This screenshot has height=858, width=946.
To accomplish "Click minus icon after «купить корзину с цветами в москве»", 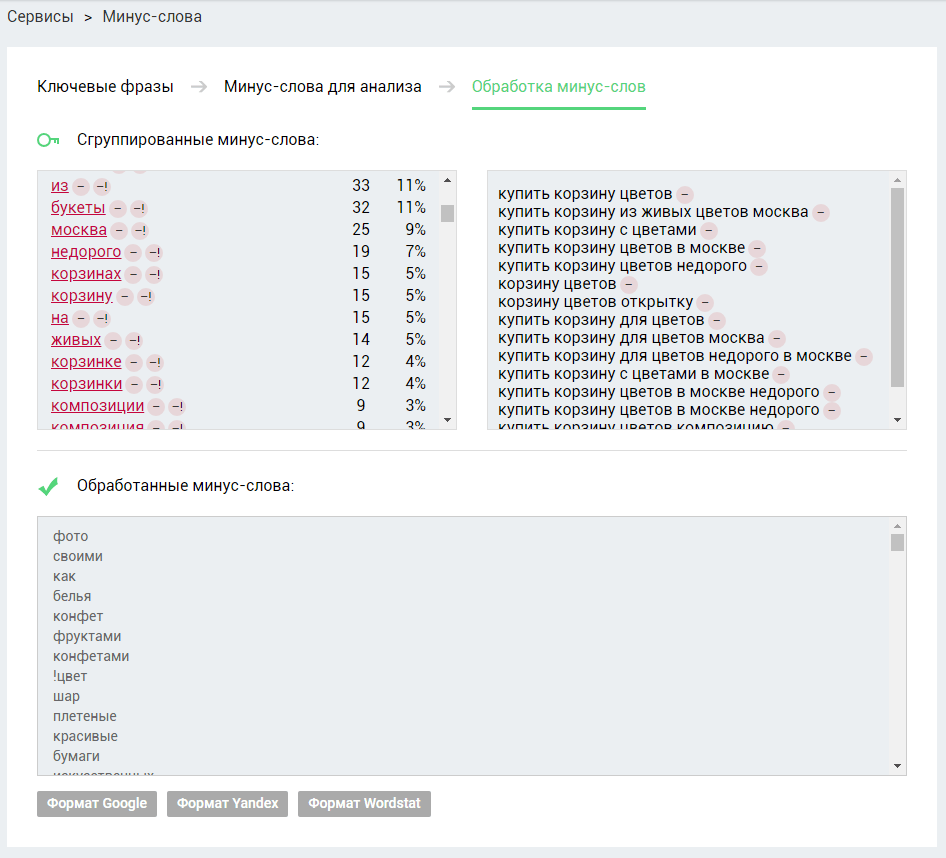I will pos(781,375).
